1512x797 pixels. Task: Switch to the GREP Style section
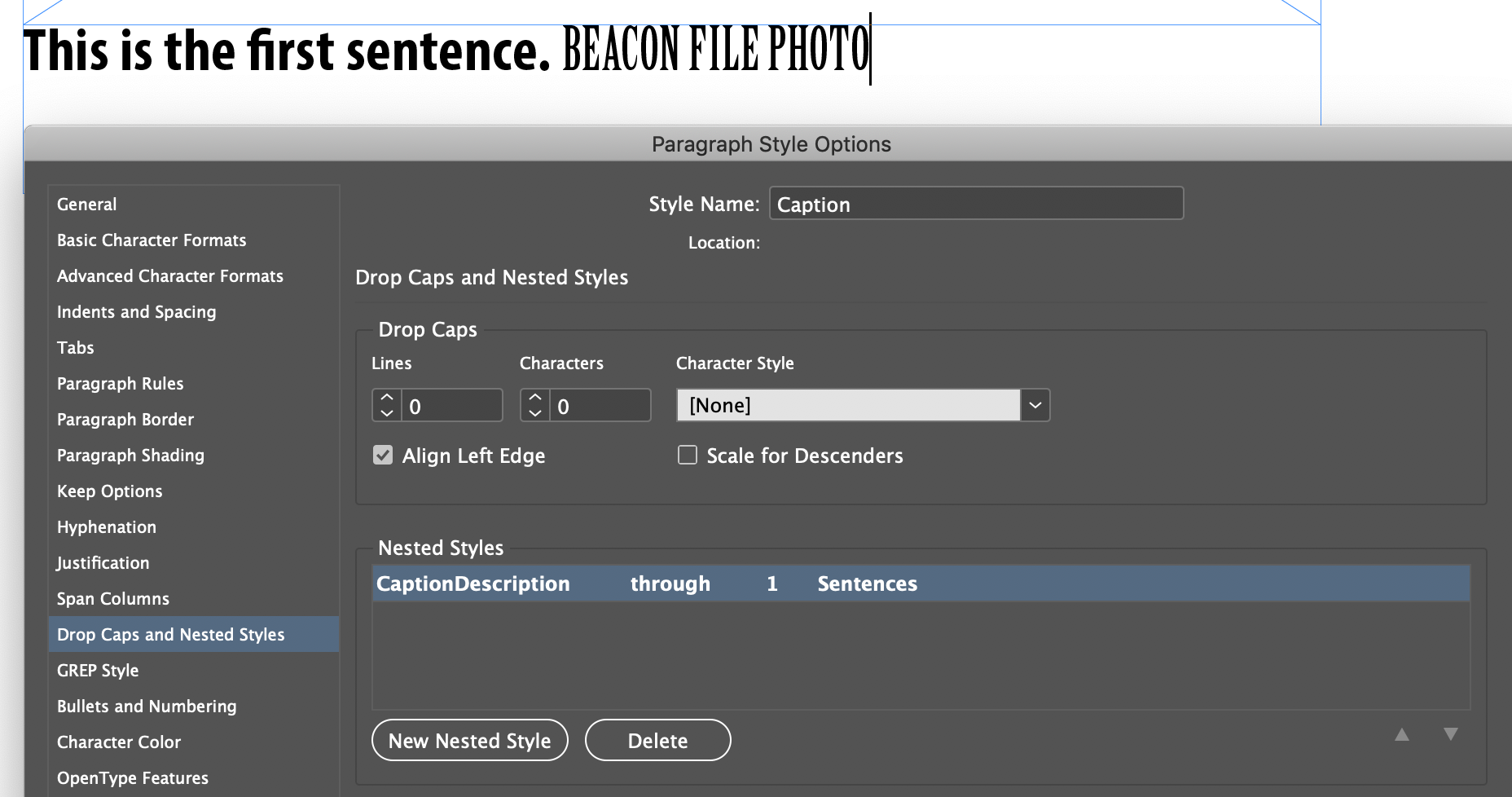(97, 670)
